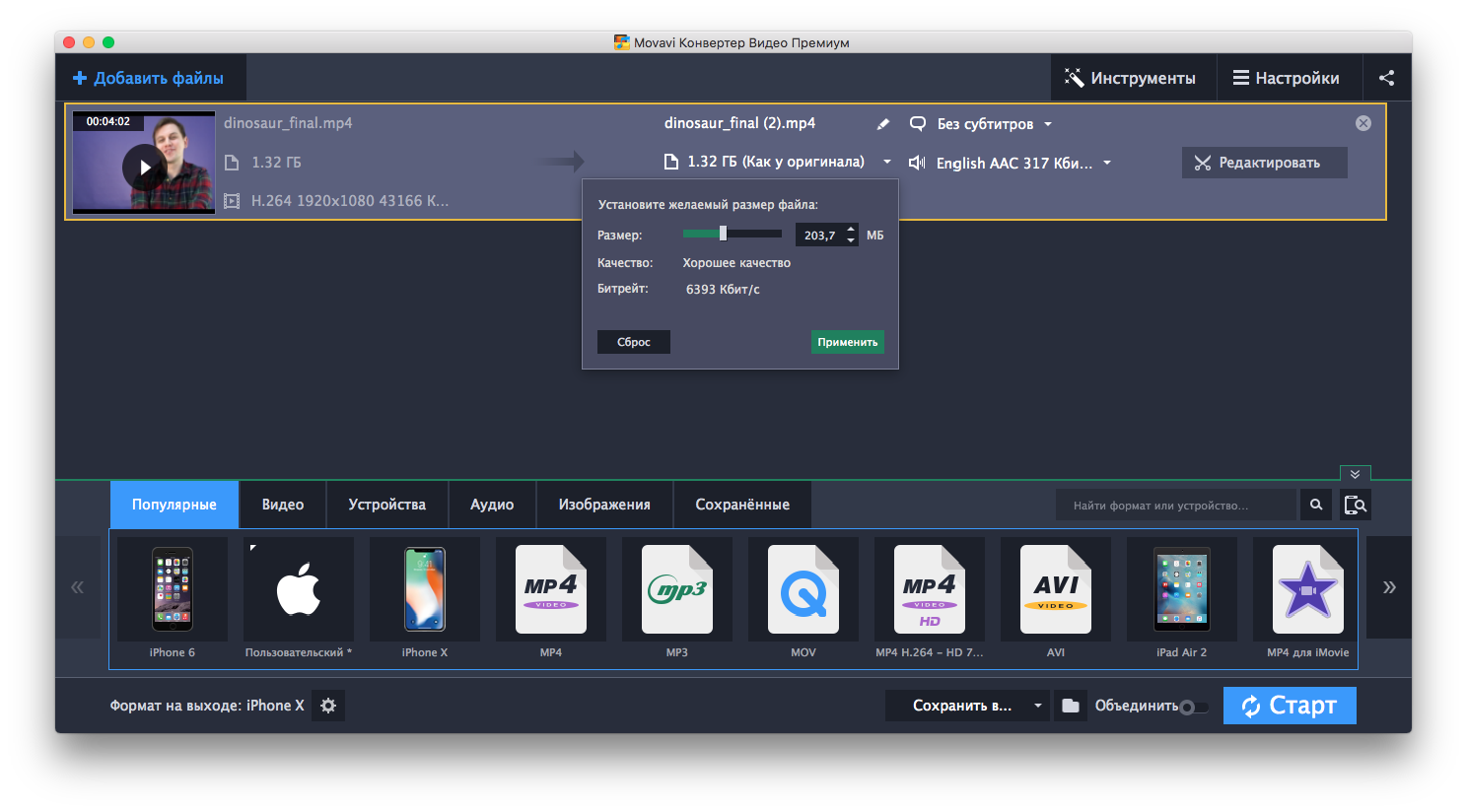Expand the Save to dropdown arrow
Image resolution: width=1467 pixels, height=812 pixels.
(1037, 706)
